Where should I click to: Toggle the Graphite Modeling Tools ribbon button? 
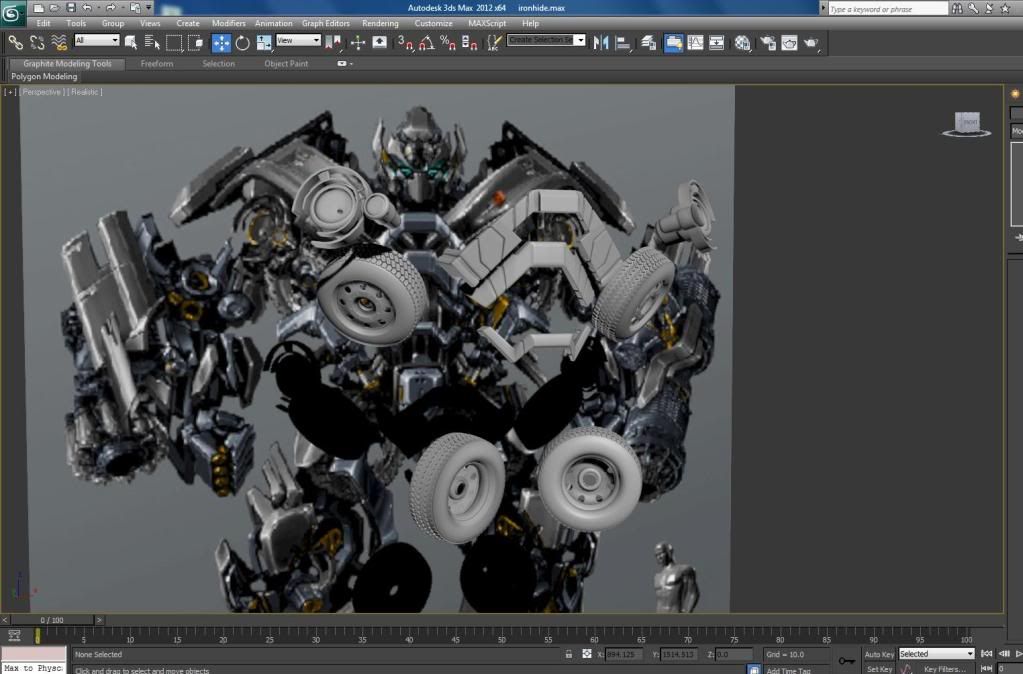[x=673, y=43]
